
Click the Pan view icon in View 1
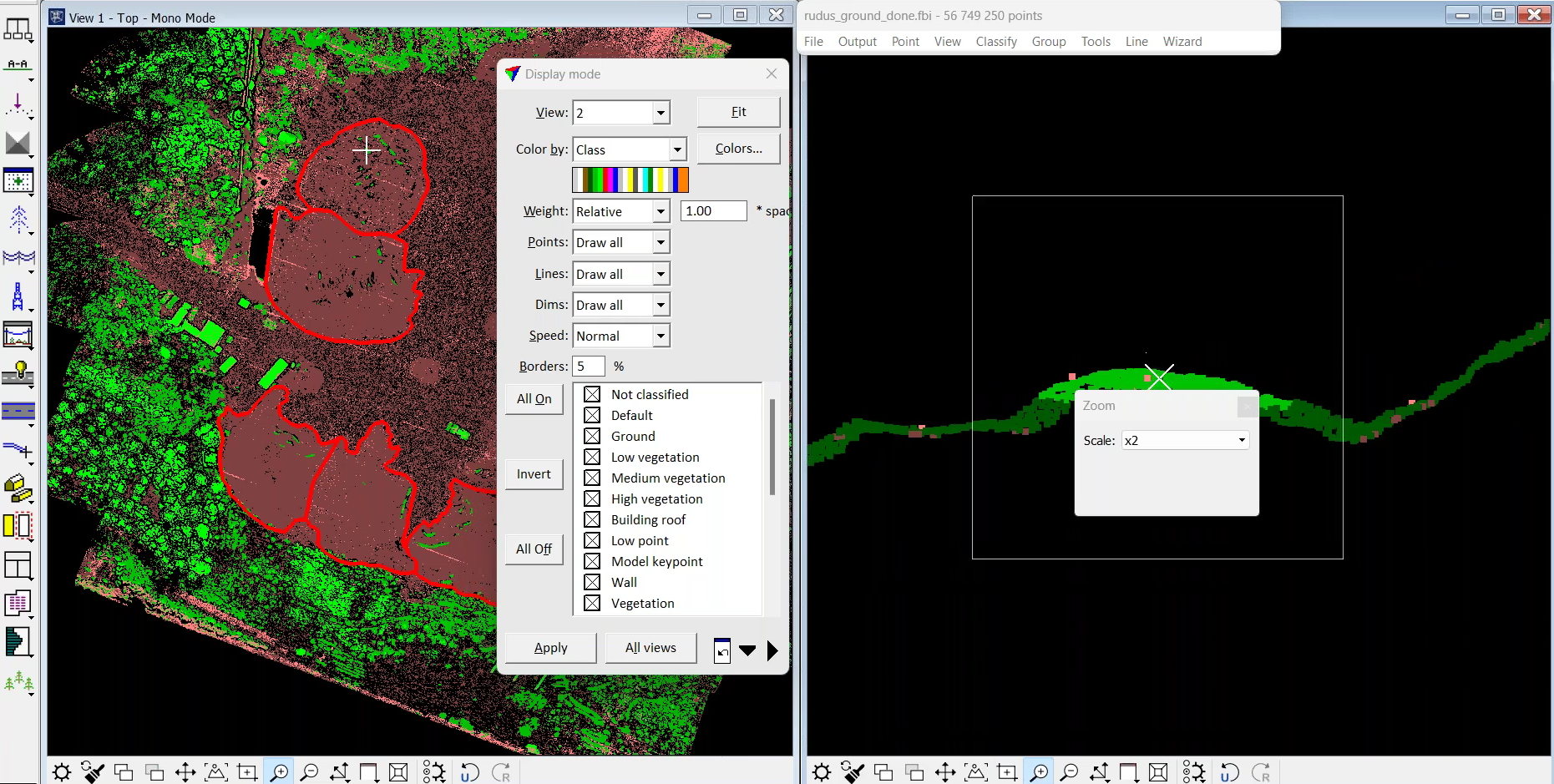pos(185,772)
